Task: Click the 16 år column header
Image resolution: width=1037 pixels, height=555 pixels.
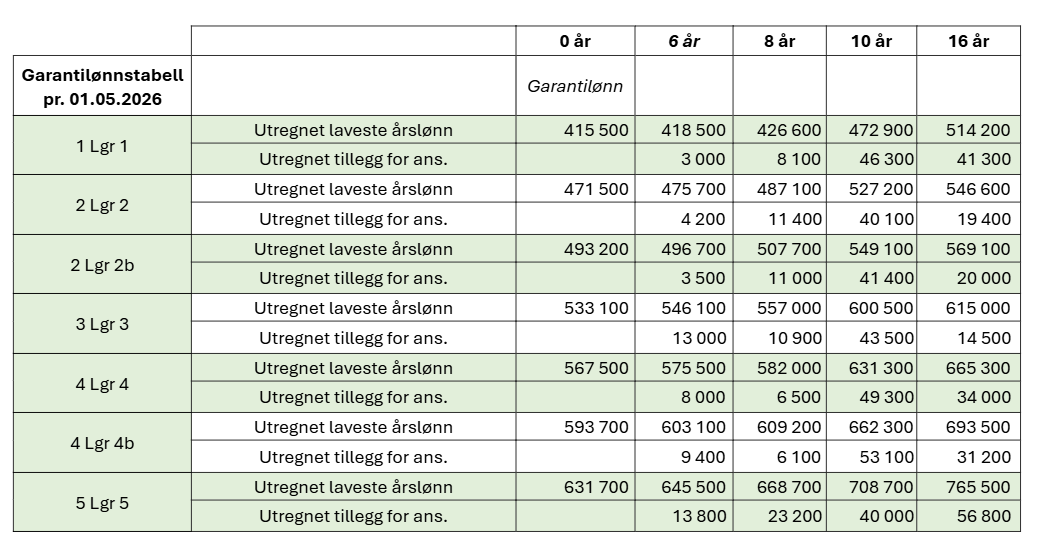Action: click(x=969, y=41)
